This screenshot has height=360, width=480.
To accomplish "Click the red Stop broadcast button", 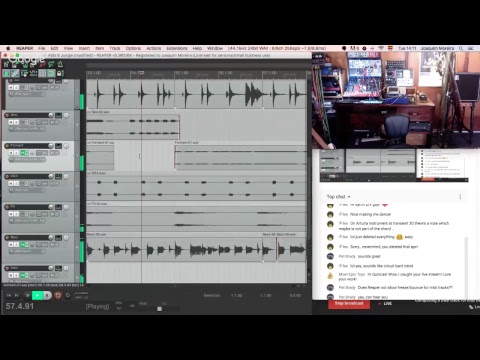I will click(x=349, y=304).
